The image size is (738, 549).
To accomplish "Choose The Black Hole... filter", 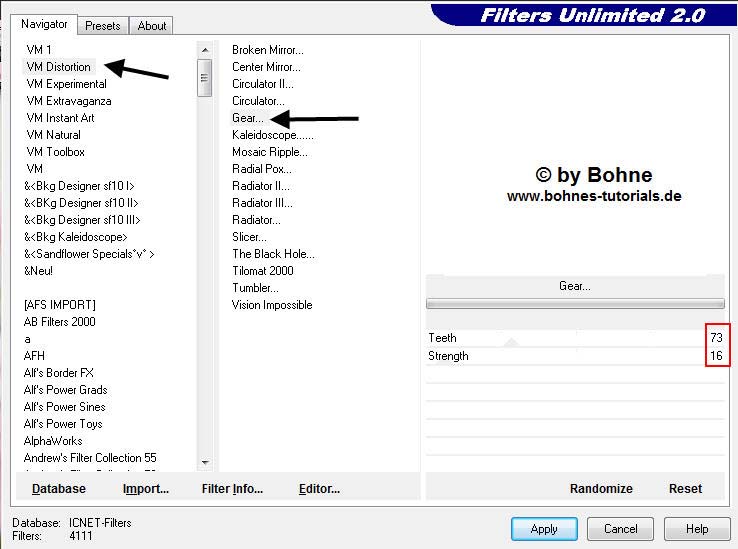I will 273,254.
